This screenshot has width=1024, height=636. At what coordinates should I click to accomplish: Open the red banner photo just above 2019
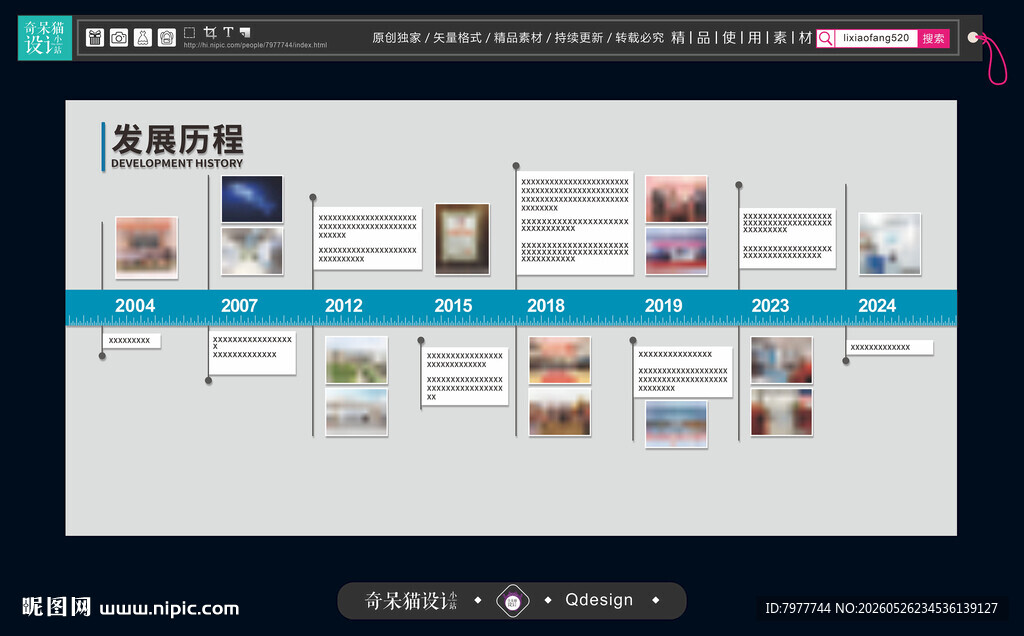click(x=676, y=251)
